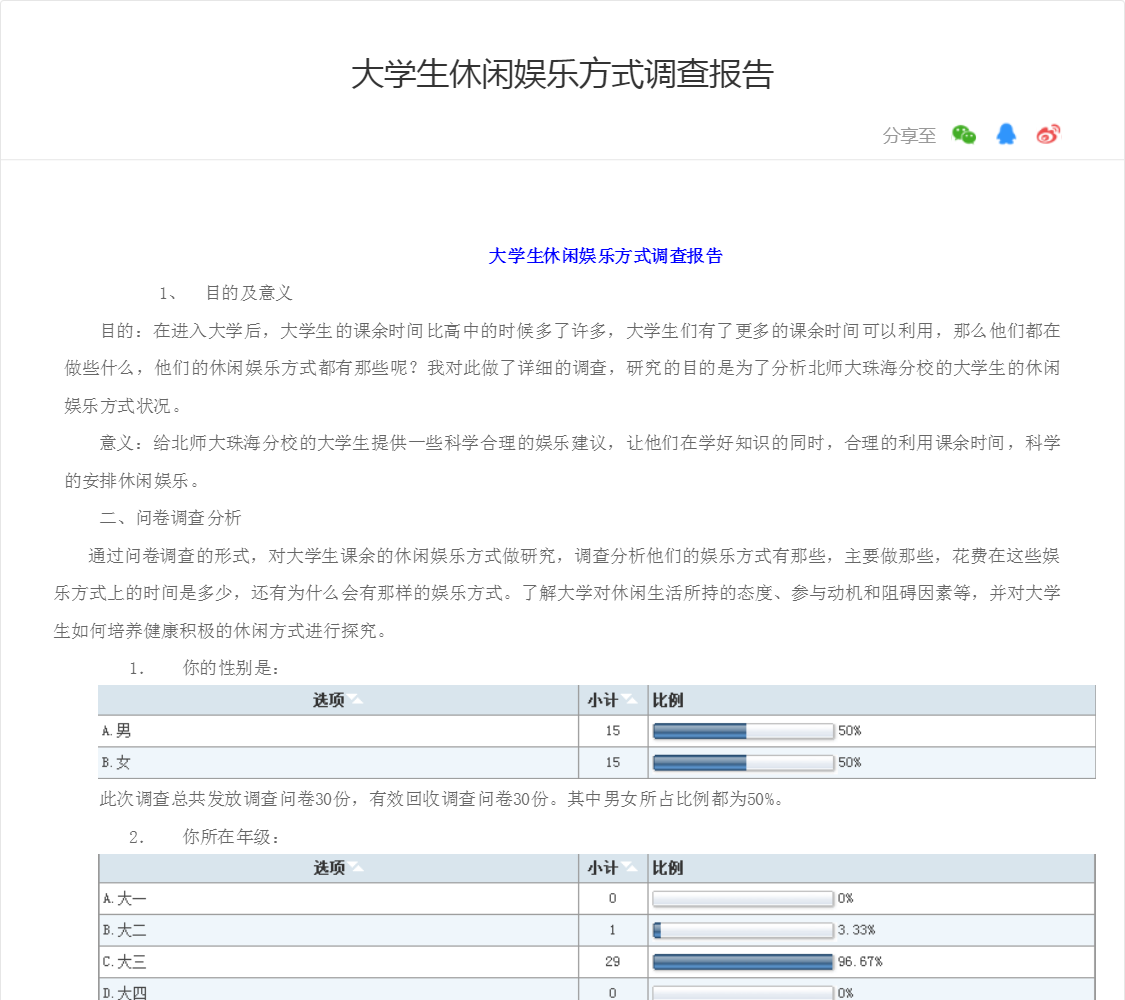1125x1000 pixels.
Task: Click the 96.67% percentage value
Action: click(860, 962)
